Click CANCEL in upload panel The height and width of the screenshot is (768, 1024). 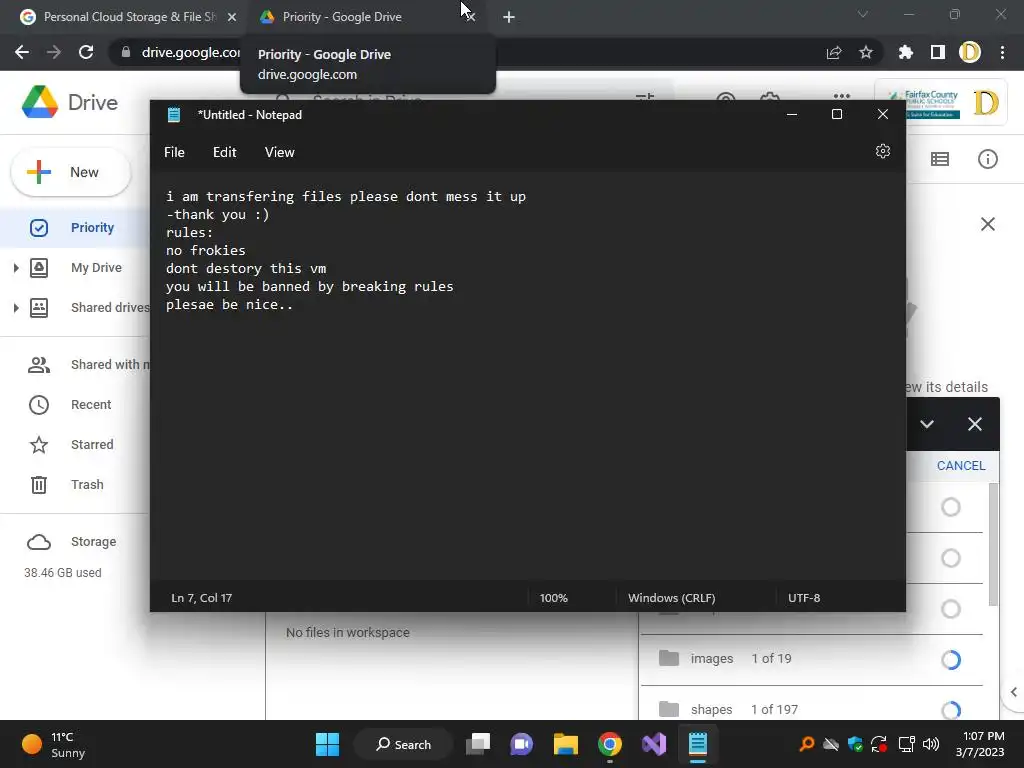click(x=961, y=466)
